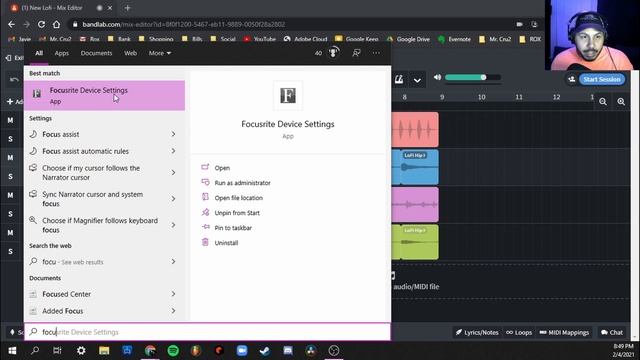Click Open in the preview pane

[x=222, y=168]
